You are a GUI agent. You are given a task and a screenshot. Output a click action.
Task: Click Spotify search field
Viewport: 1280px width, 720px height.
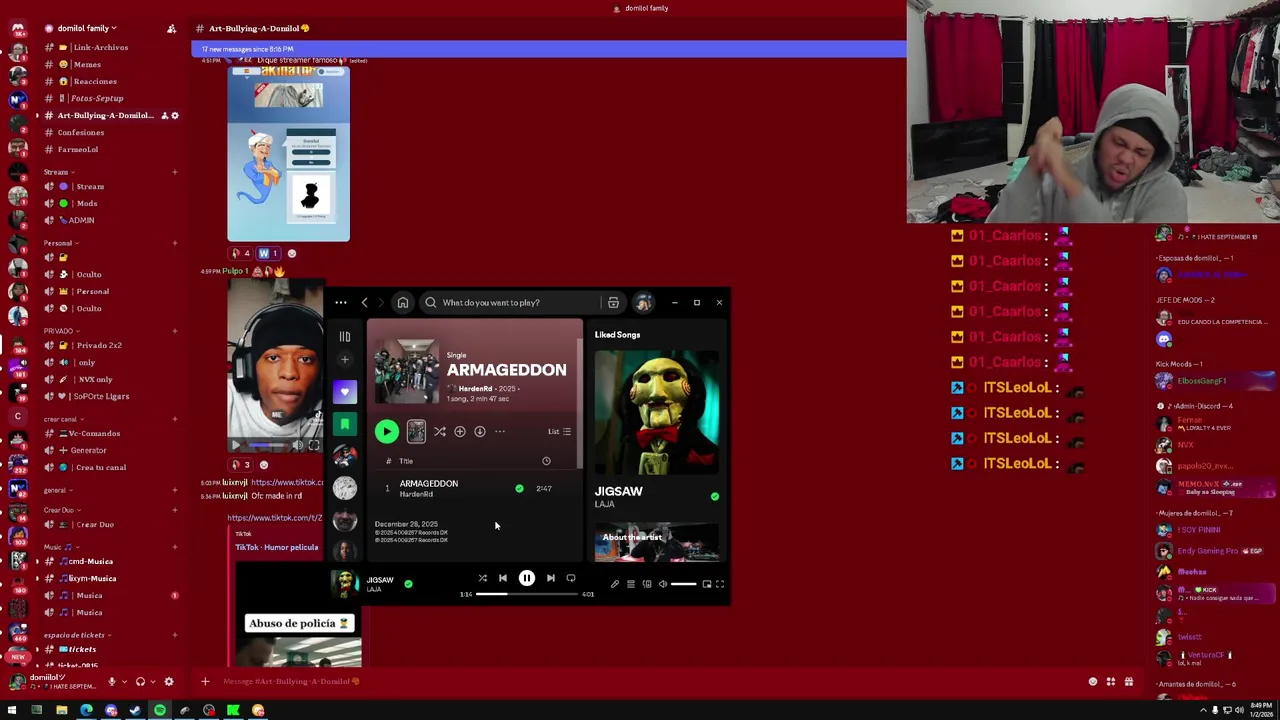514,302
